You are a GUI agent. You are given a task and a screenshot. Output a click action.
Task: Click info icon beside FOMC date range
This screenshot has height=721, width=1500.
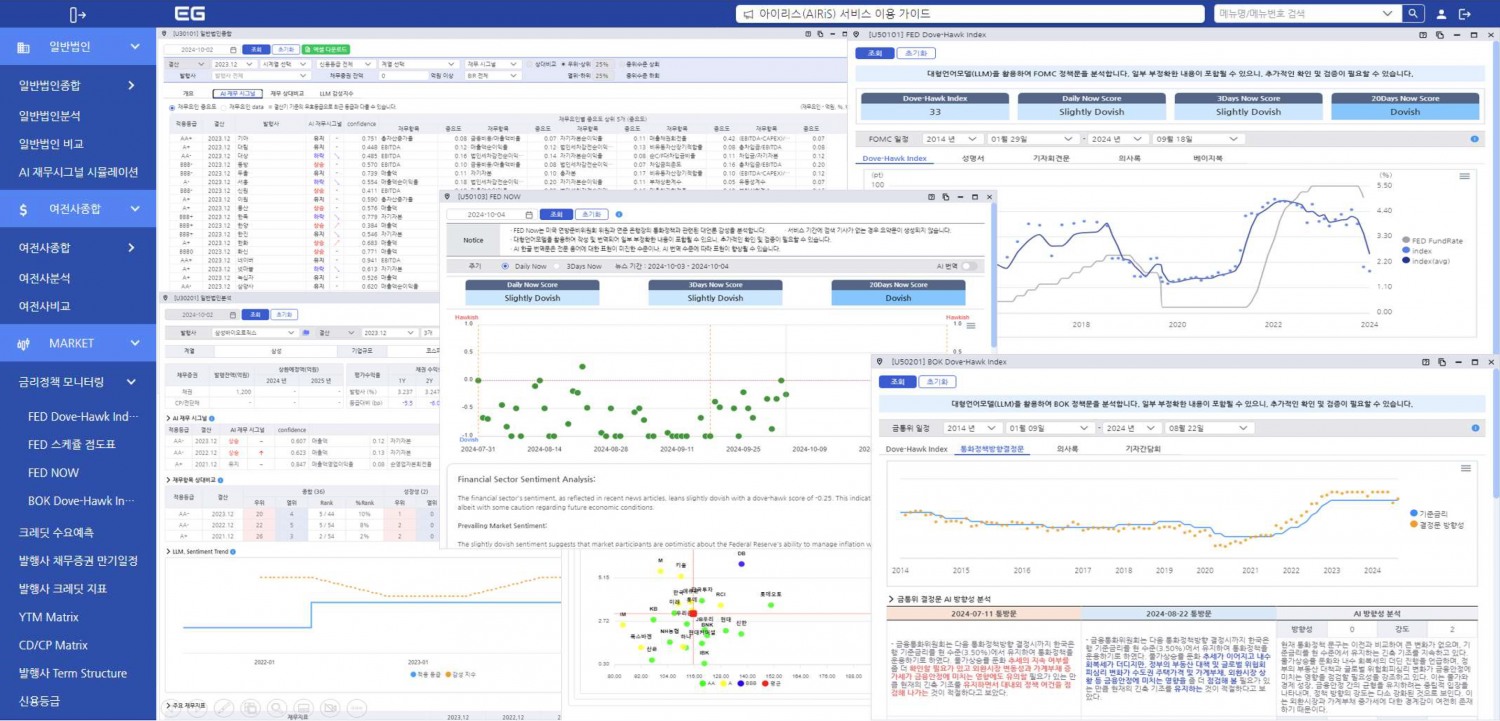1474,139
